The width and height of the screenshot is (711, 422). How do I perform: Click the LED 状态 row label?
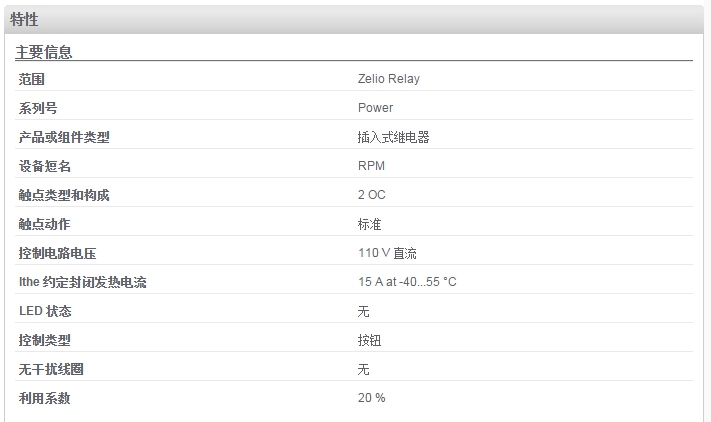(x=45, y=311)
